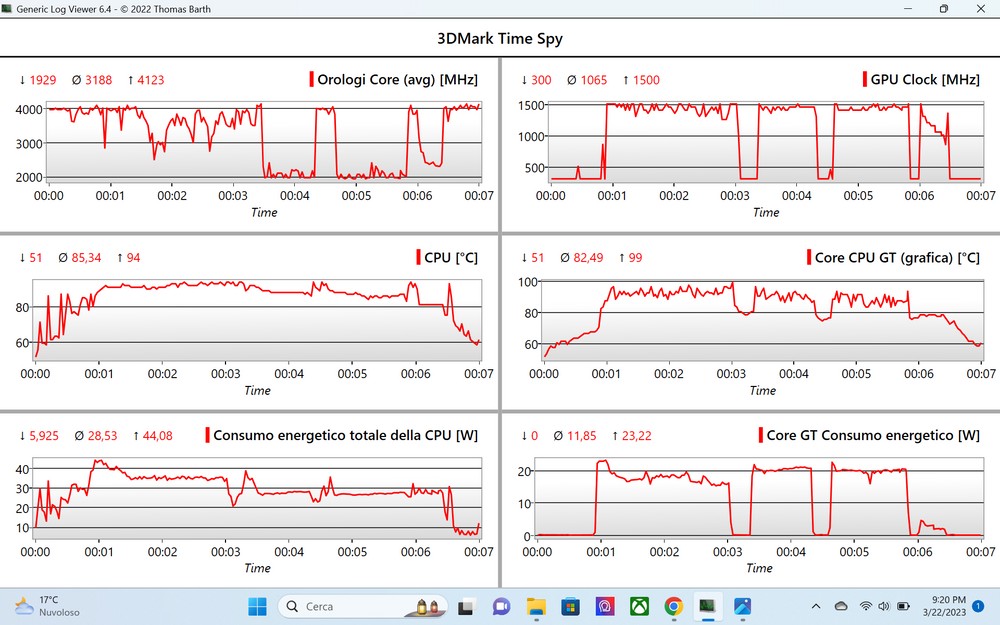Click the Core GT Consumo energetico [W] title
This screenshot has width=1000, height=625.
pyautogui.click(x=873, y=436)
